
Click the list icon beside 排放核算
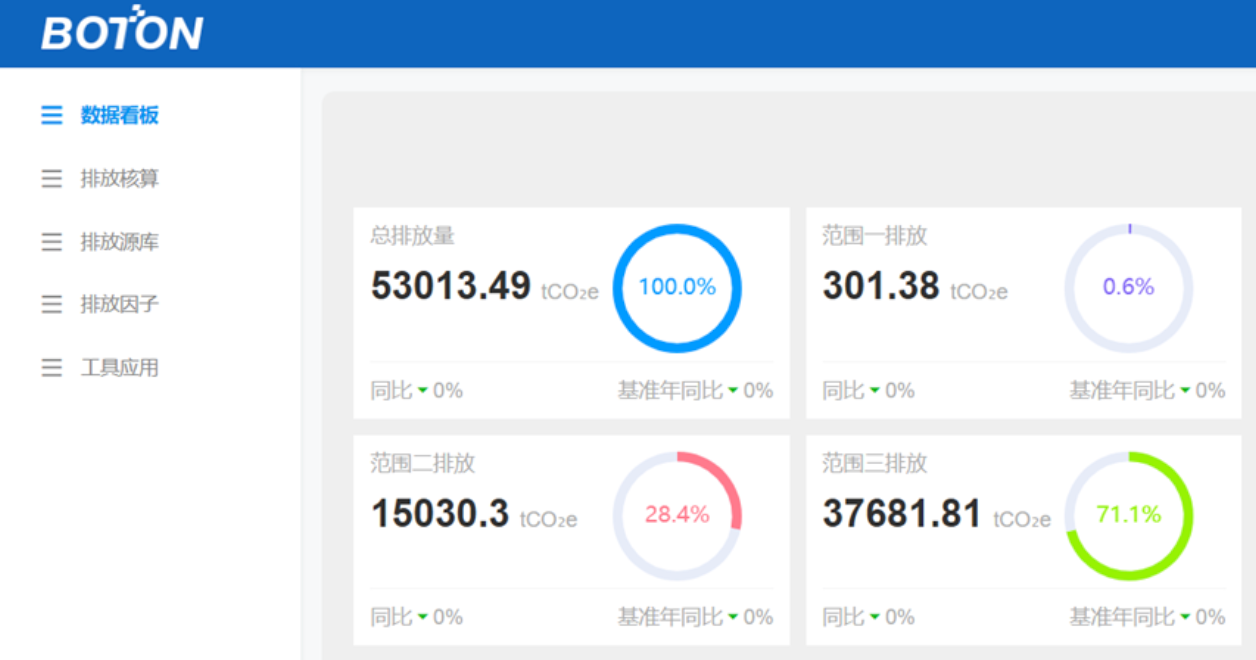click(x=51, y=179)
